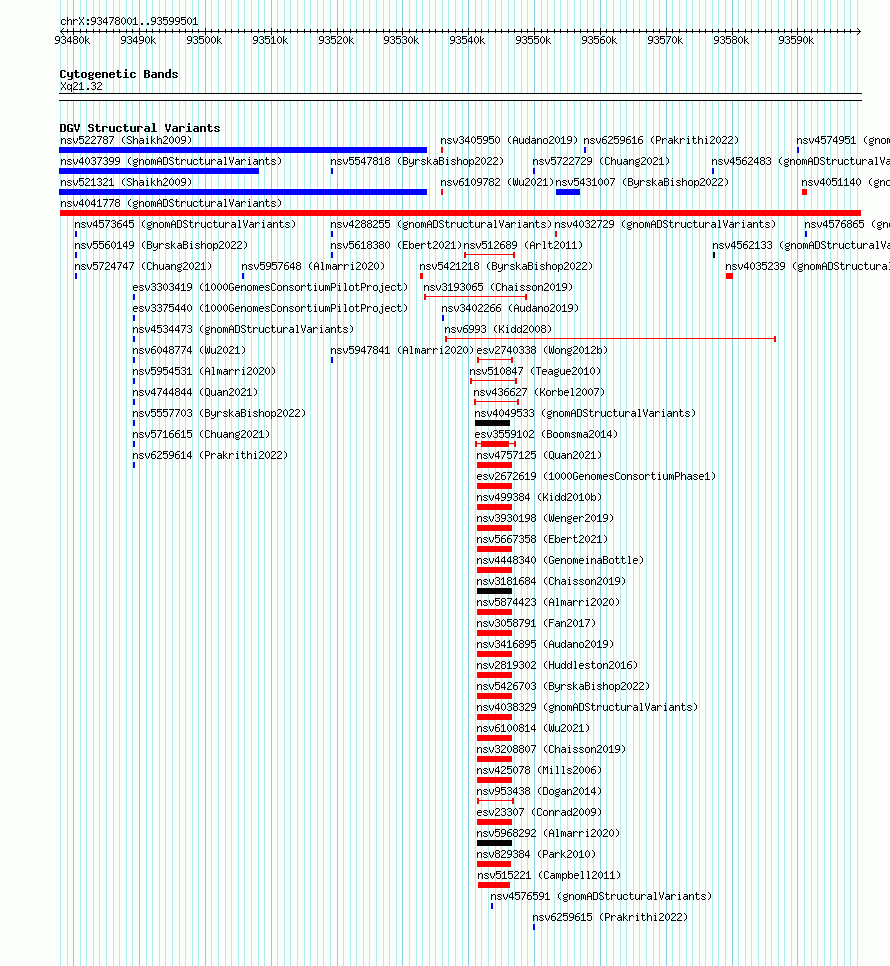
Task: Select esv2740338 (Wong2012b) variant
Action: pos(542,350)
